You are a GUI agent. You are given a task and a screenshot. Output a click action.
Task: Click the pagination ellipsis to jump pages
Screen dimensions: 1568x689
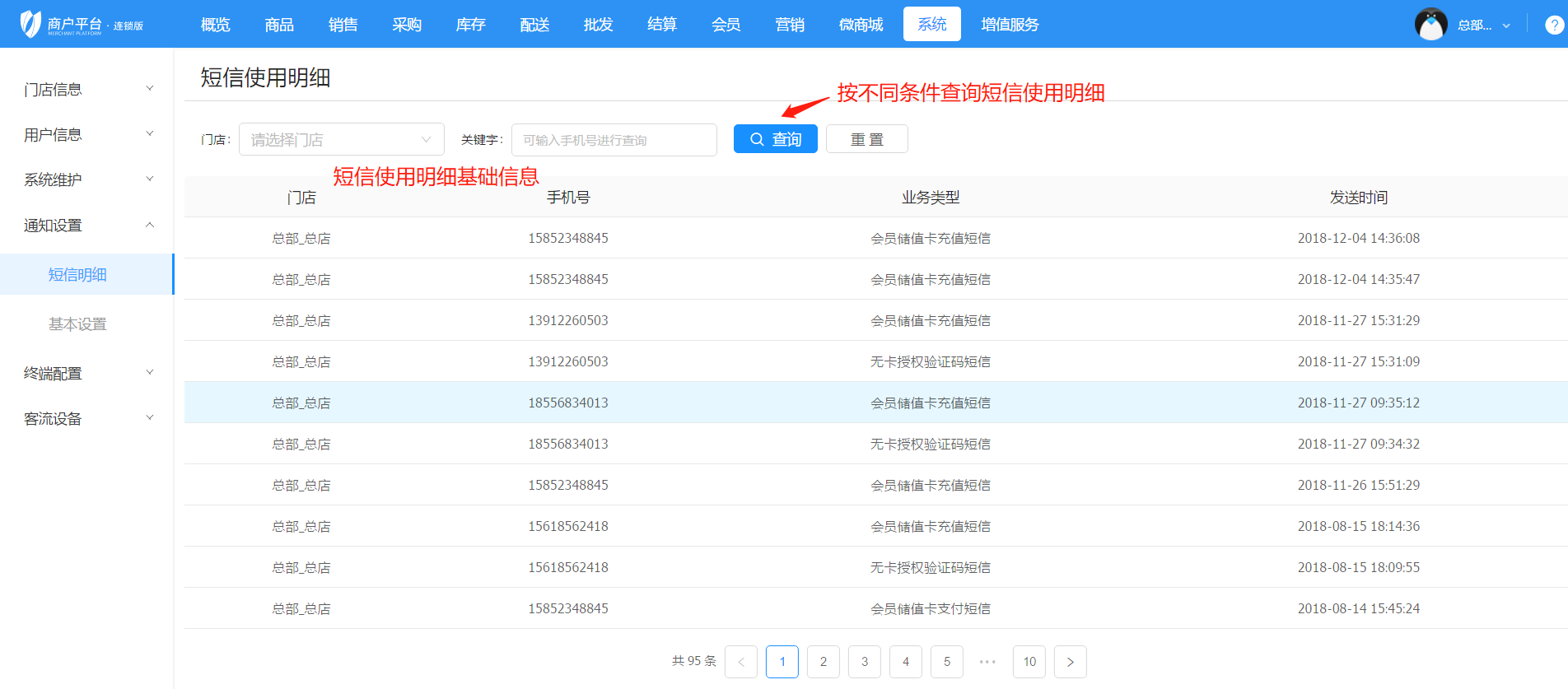point(987,662)
